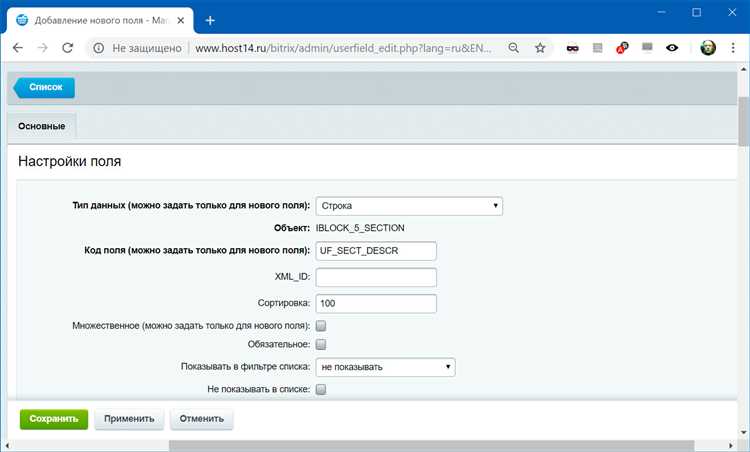Image resolution: width=750 pixels, height=452 pixels.
Task: Enable the 'Обязательное' checkbox
Action: 321,344
